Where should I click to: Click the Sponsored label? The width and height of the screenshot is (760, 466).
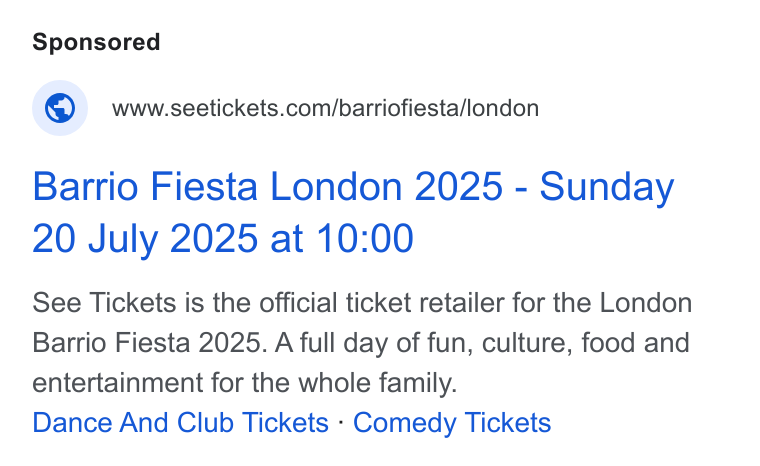click(x=96, y=42)
